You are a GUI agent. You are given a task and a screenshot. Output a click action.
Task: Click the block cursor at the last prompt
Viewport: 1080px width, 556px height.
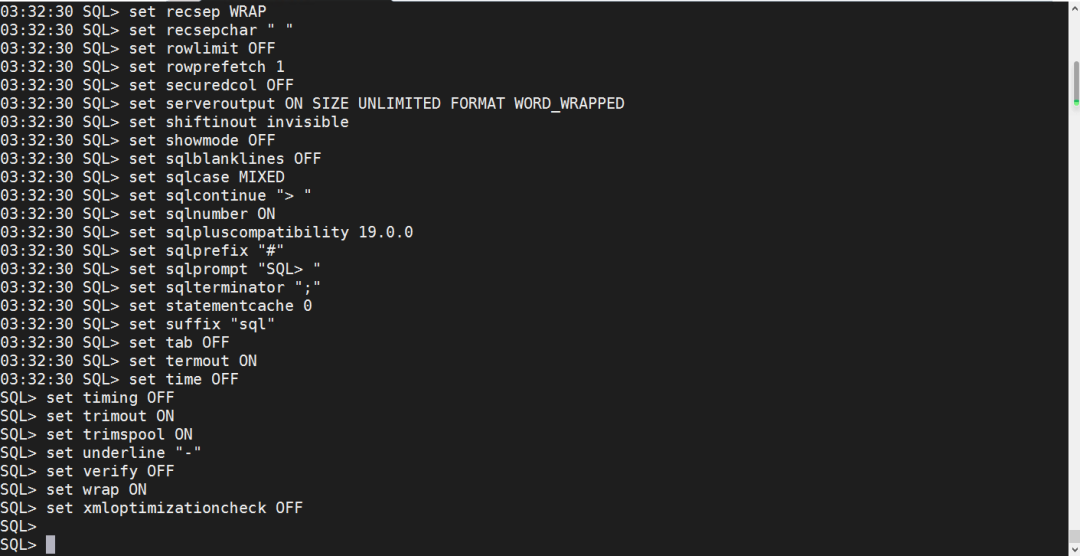[50, 545]
